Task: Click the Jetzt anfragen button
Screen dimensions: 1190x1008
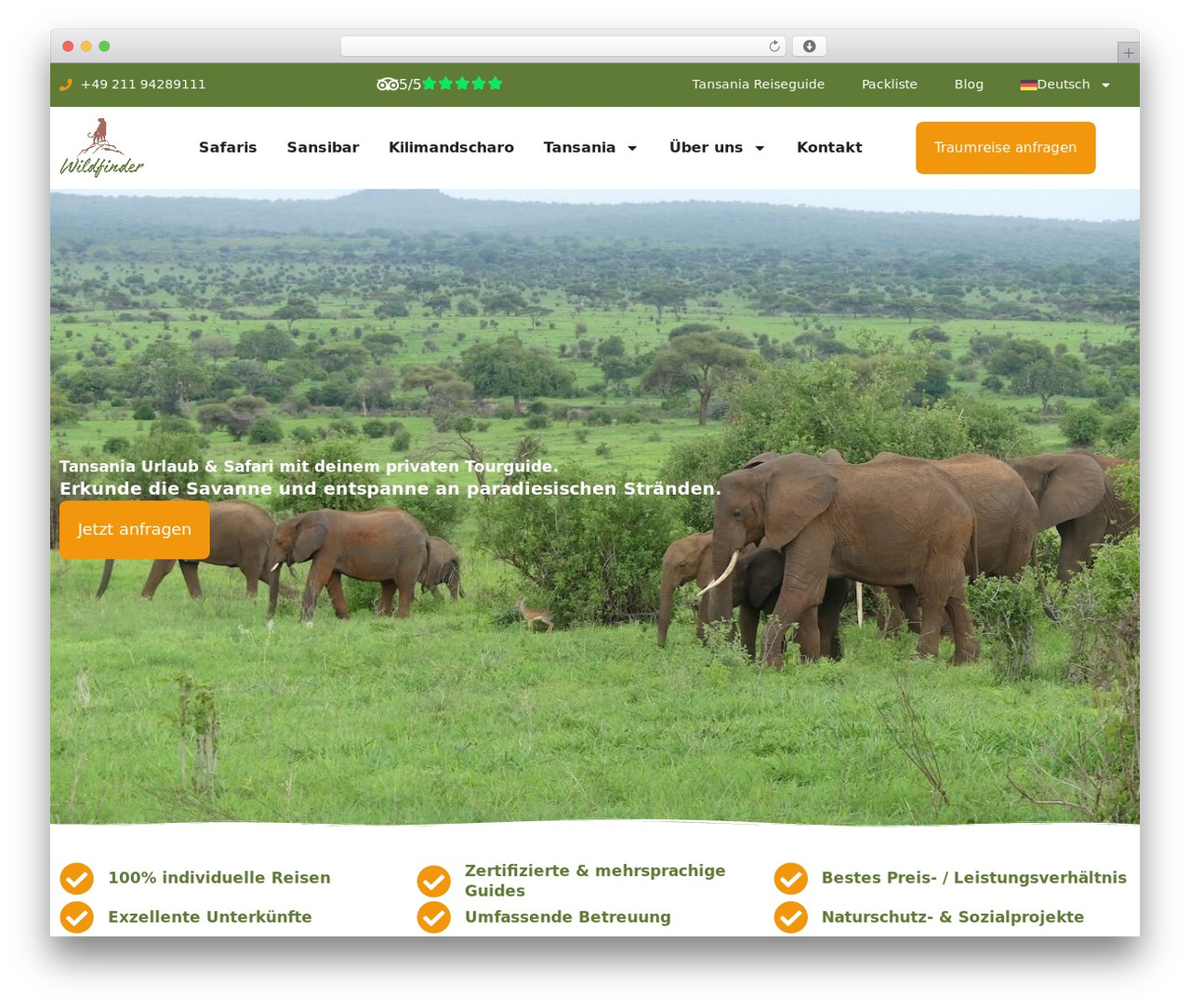Action: [x=135, y=529]
